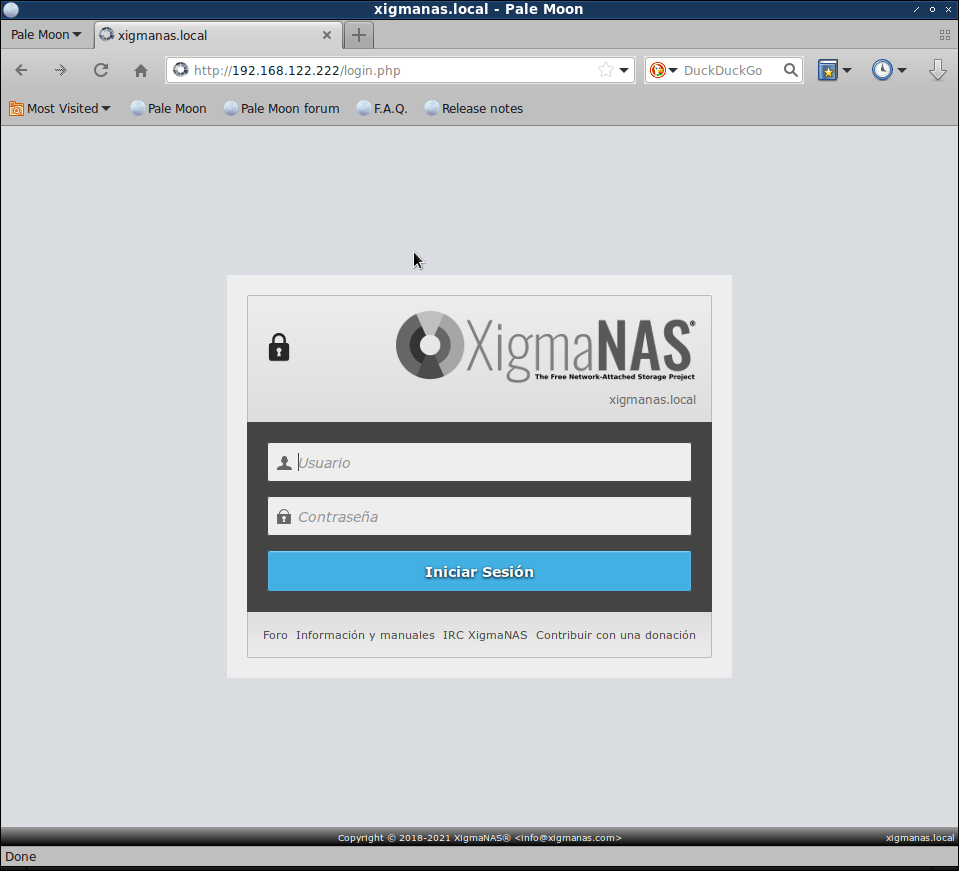
Task: Click the copyright text in footer
Action: (480, 838)
